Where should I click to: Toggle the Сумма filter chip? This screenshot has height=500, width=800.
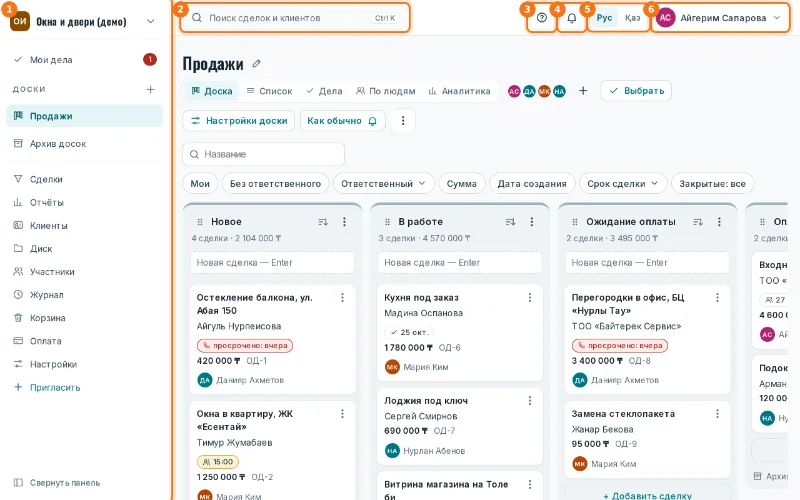[462, 184]
